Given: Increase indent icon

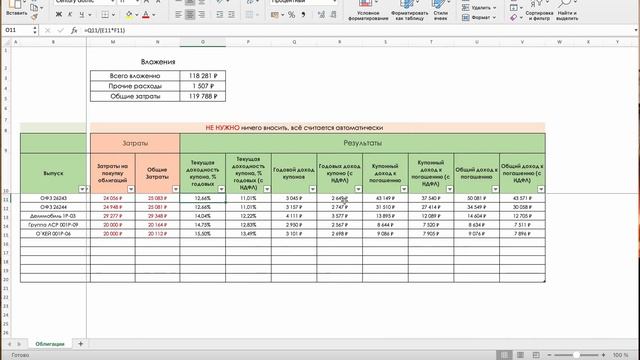Looking at the screenshot, I should point(231,15).
